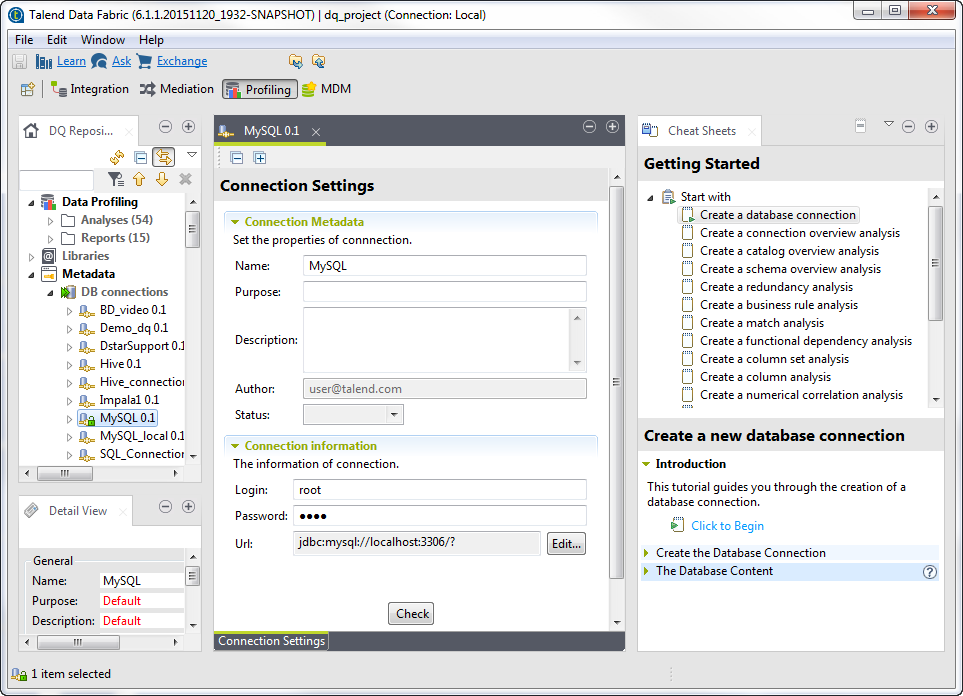The width and height of the screenshot is (963, 696).
Task: Click the Click to Begin link
Action: pyautogui.click(x=727, y=526)
